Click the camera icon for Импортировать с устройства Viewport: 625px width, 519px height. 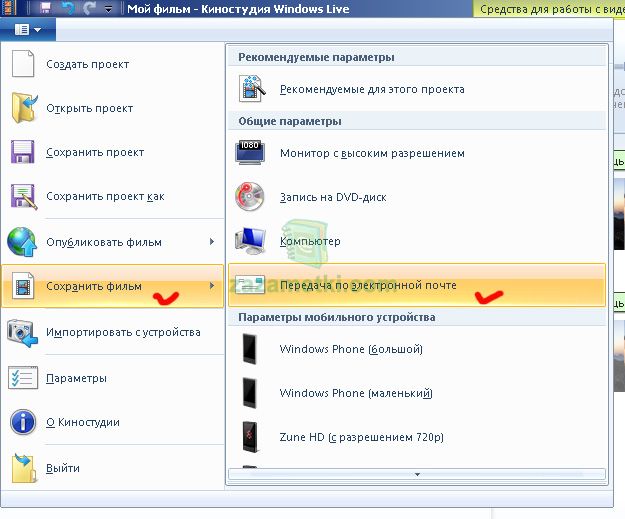coord(22,333)
